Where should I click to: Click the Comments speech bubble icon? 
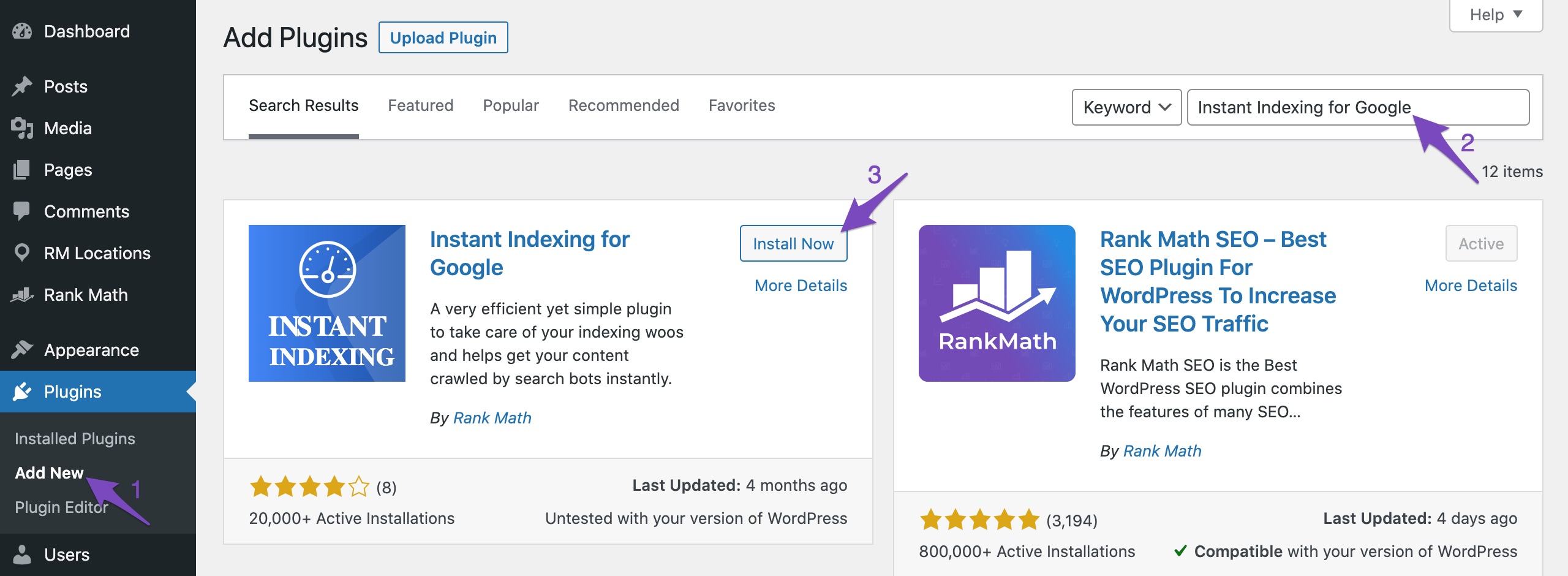click(22, 211)
